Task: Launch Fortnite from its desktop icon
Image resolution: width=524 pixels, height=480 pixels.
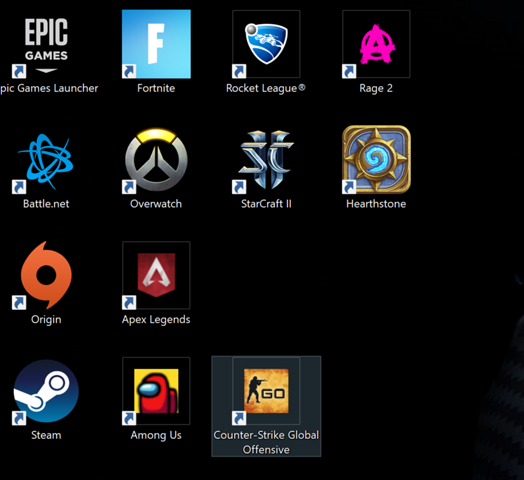Action: pyautogui.click(x=156, y=44)
